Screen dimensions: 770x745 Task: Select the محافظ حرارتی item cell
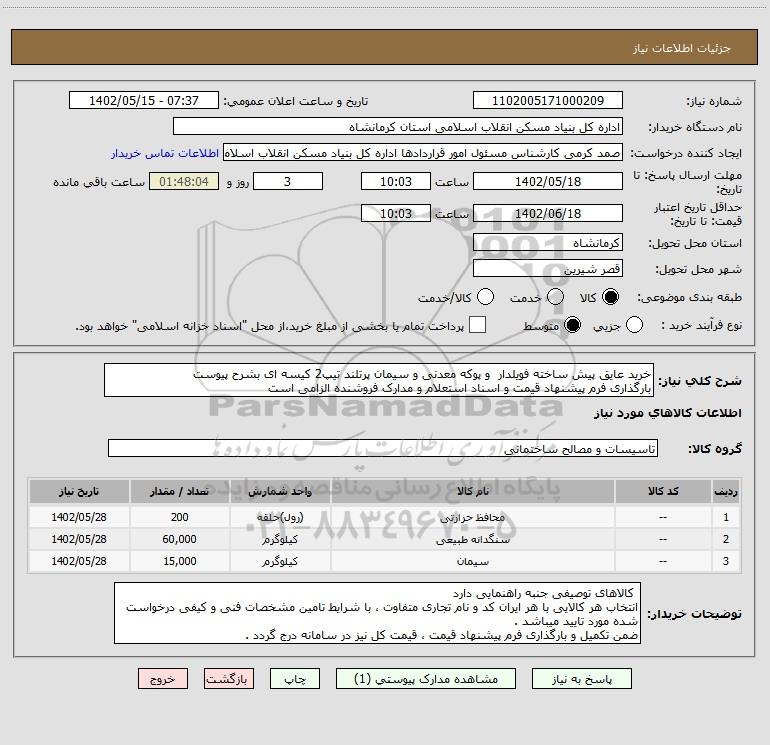tap(472, 517)
